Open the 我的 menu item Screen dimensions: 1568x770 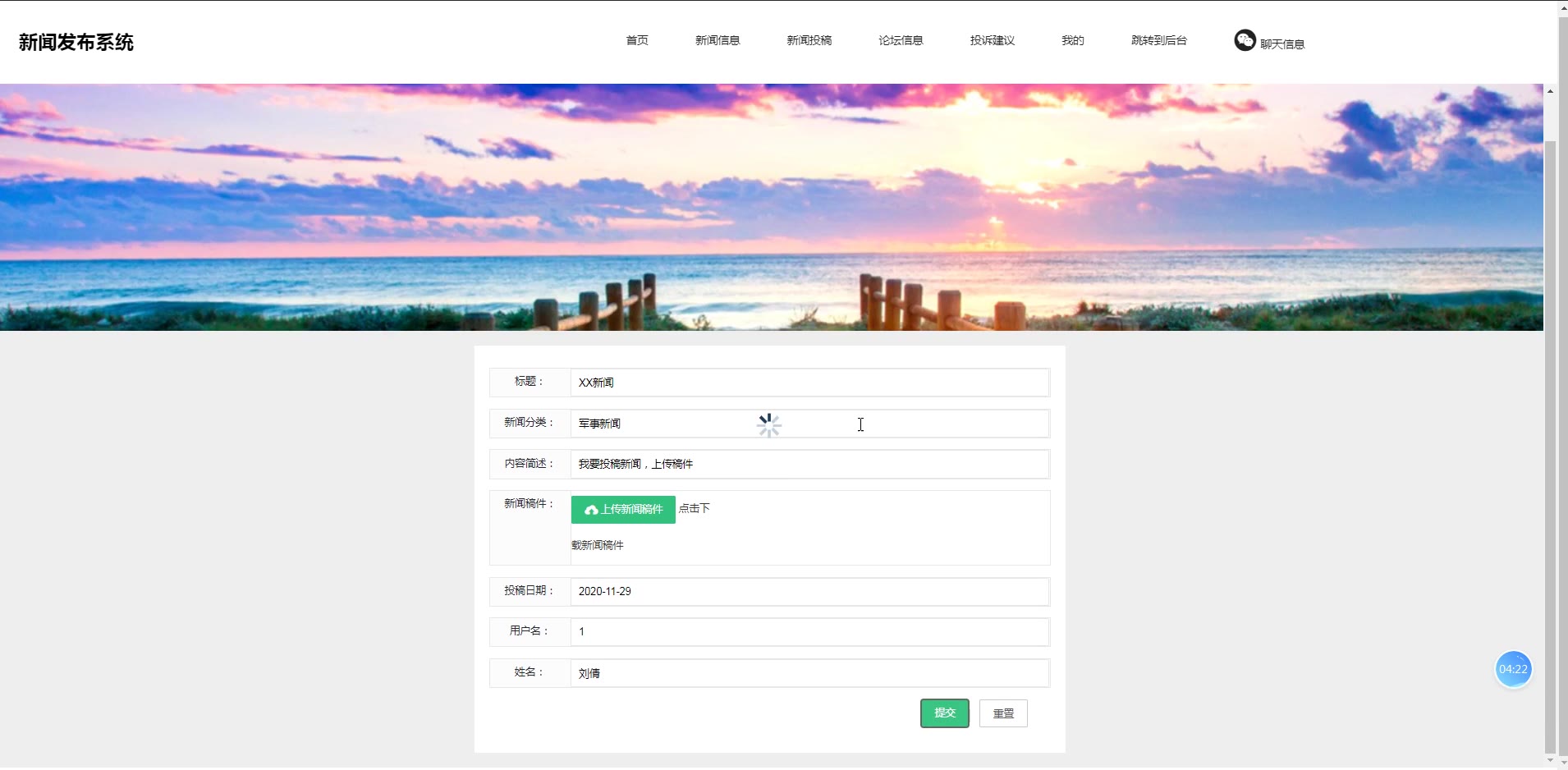pos(1073,40)
